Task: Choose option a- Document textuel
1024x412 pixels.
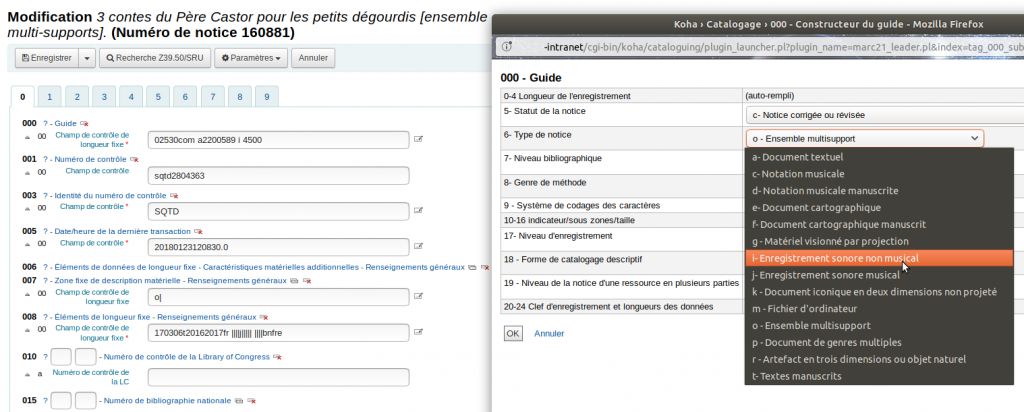Action: pos(879,157)
